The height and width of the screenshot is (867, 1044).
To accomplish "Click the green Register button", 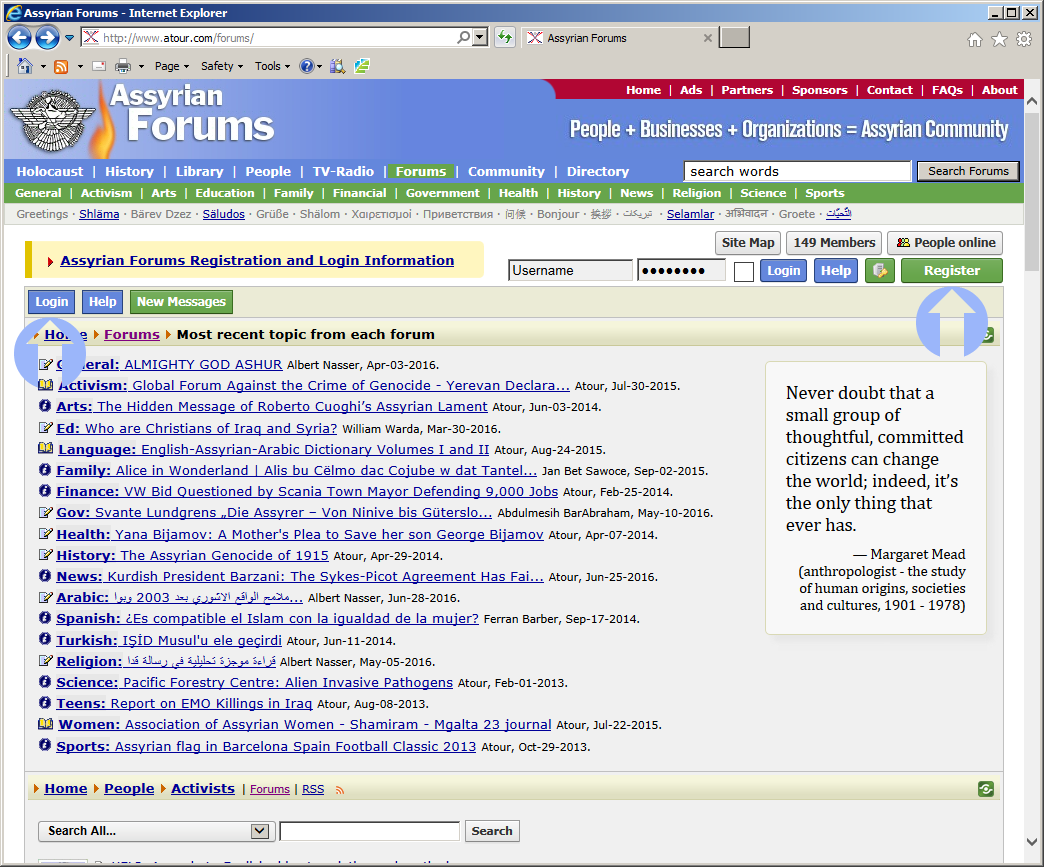I will pyautogui.click(x=951, y=270).
